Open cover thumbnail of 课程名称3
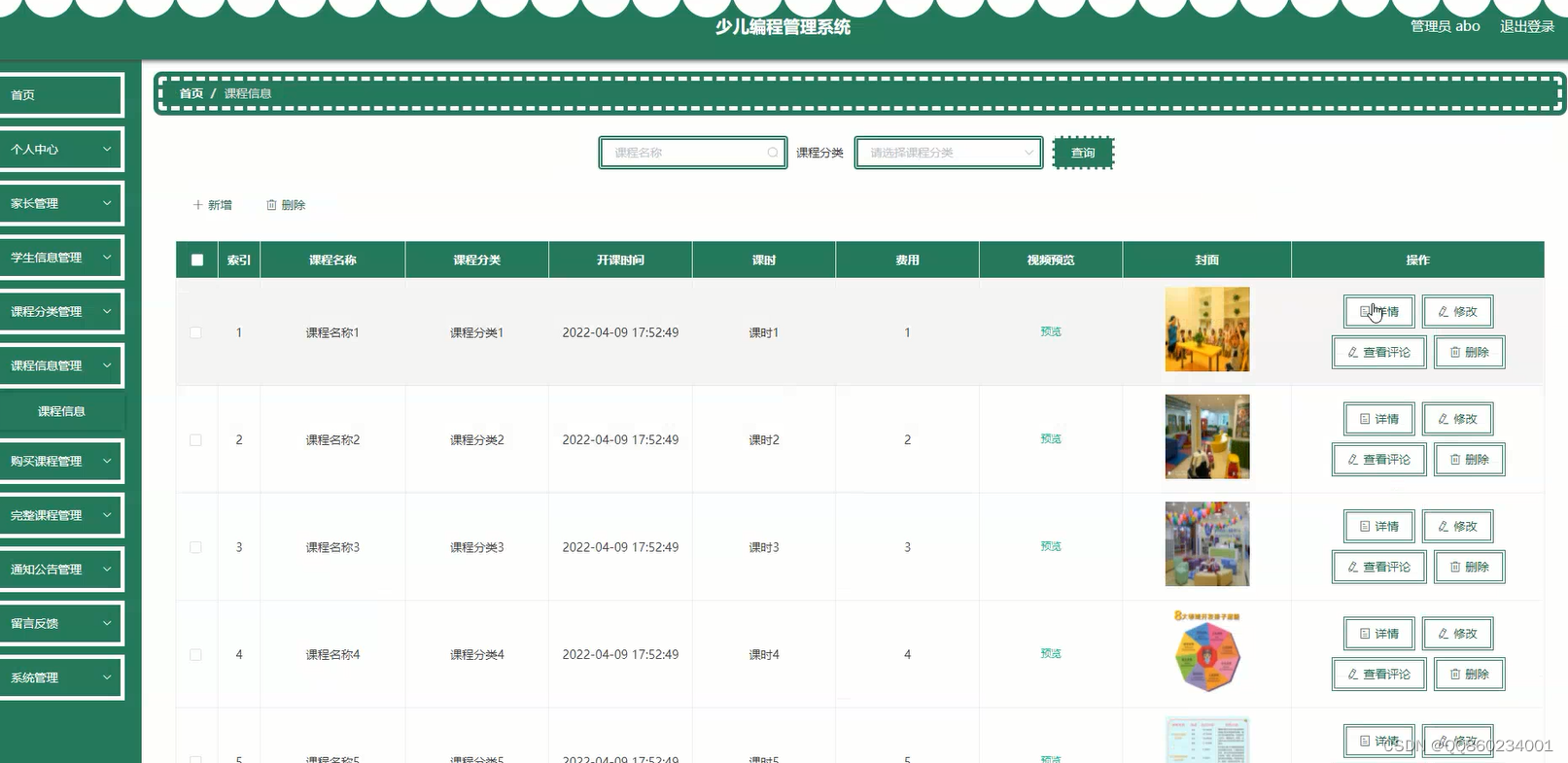Screen dimensions: 1568x763 pos(1207,544)
